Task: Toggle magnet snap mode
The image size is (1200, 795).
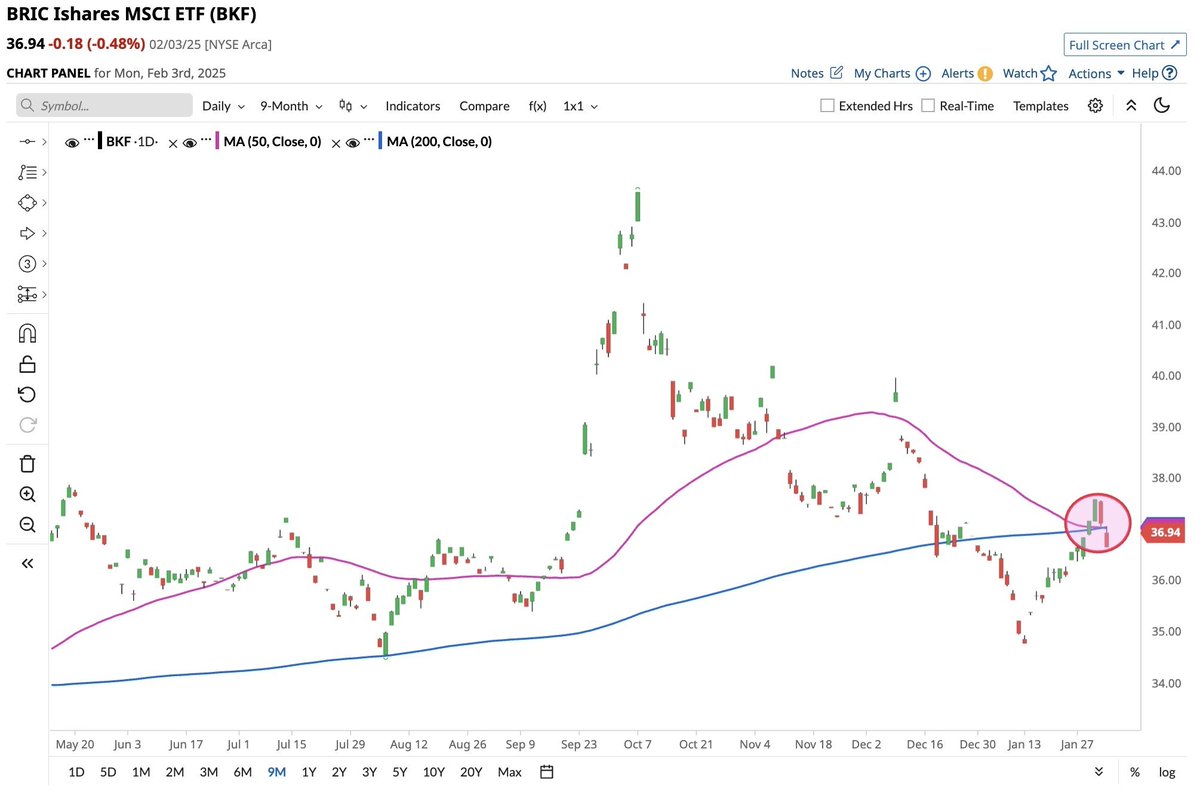Action: [27, 334]
